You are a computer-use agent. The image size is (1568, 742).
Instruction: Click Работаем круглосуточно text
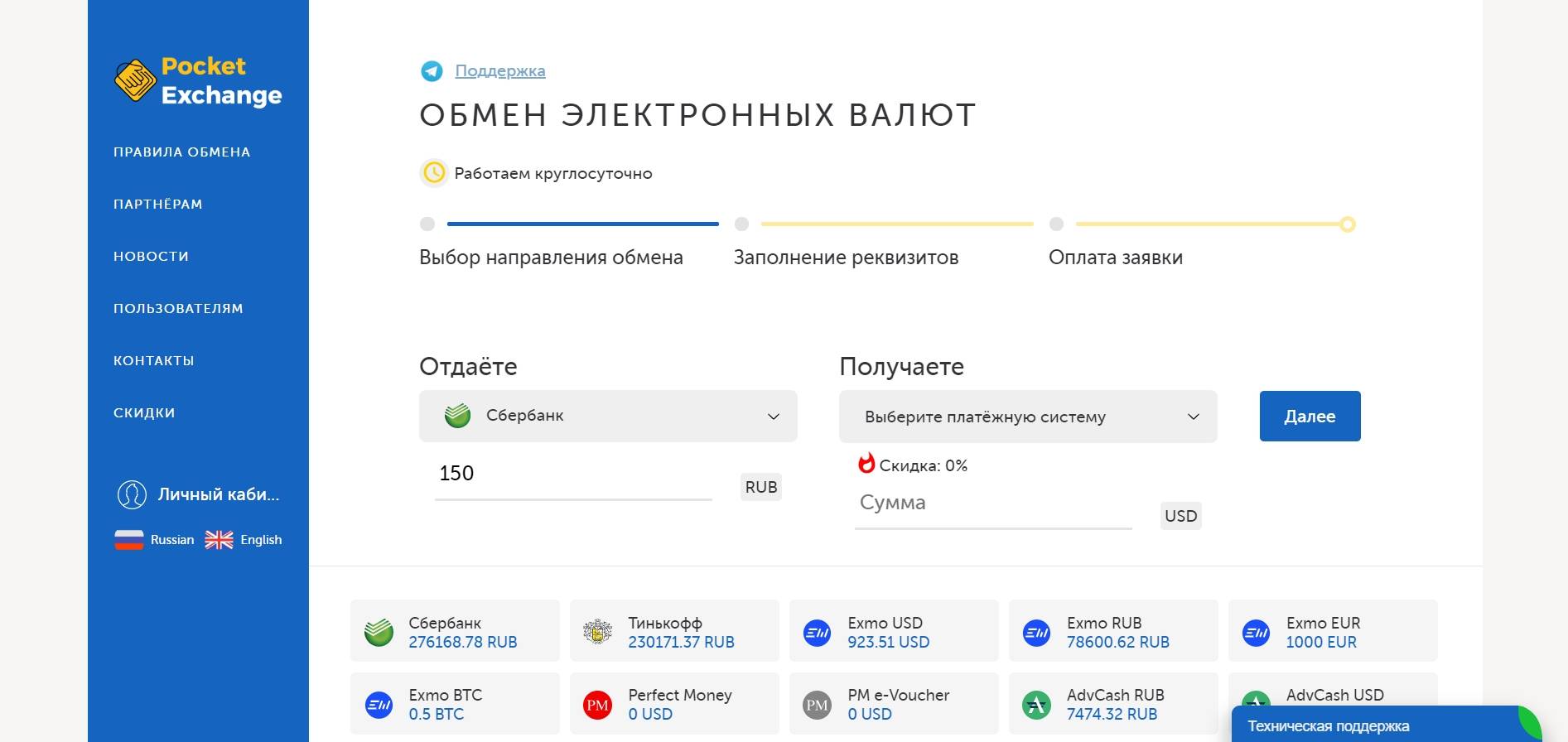pos(553,174)
